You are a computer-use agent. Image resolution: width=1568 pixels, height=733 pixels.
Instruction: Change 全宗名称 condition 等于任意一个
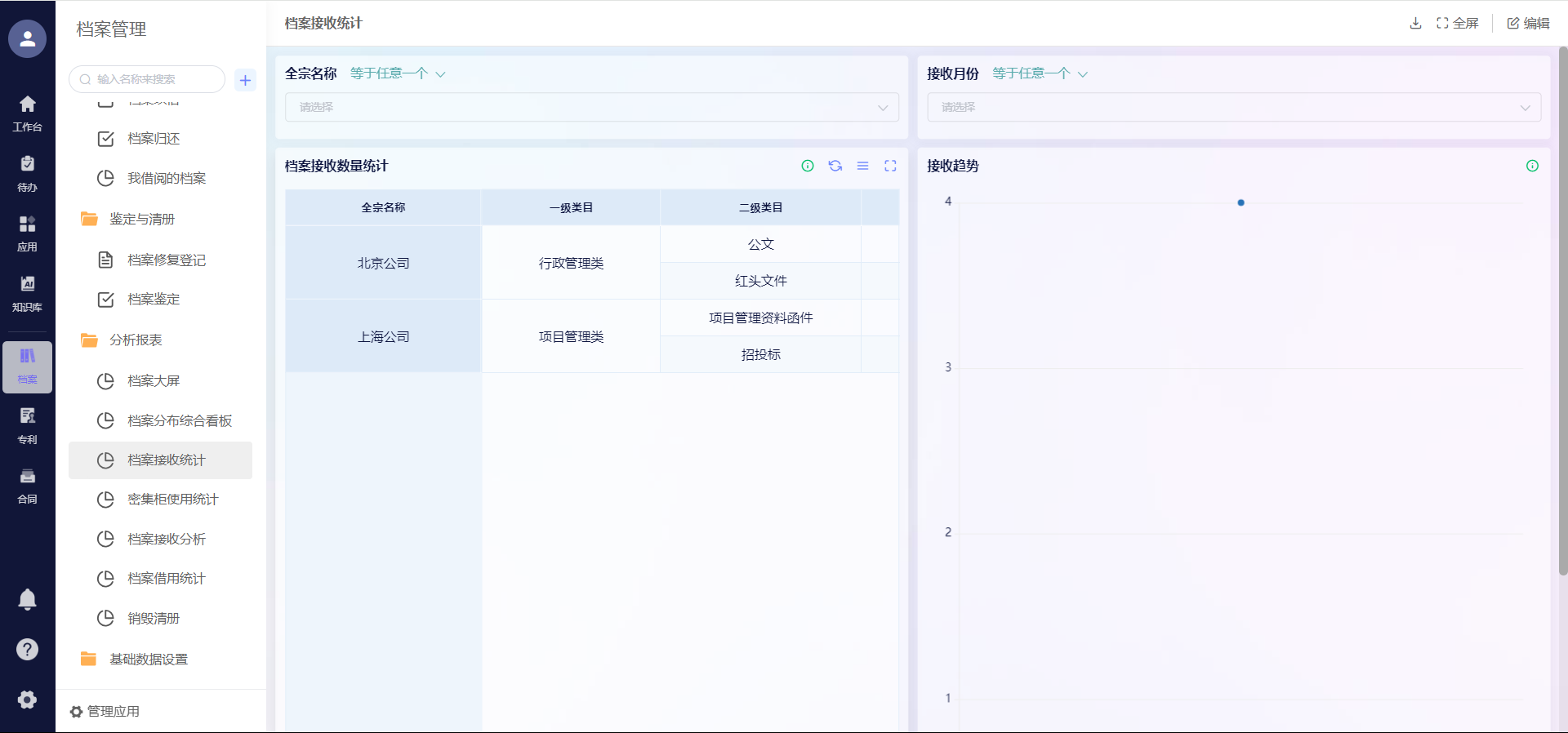click(397, 73)
